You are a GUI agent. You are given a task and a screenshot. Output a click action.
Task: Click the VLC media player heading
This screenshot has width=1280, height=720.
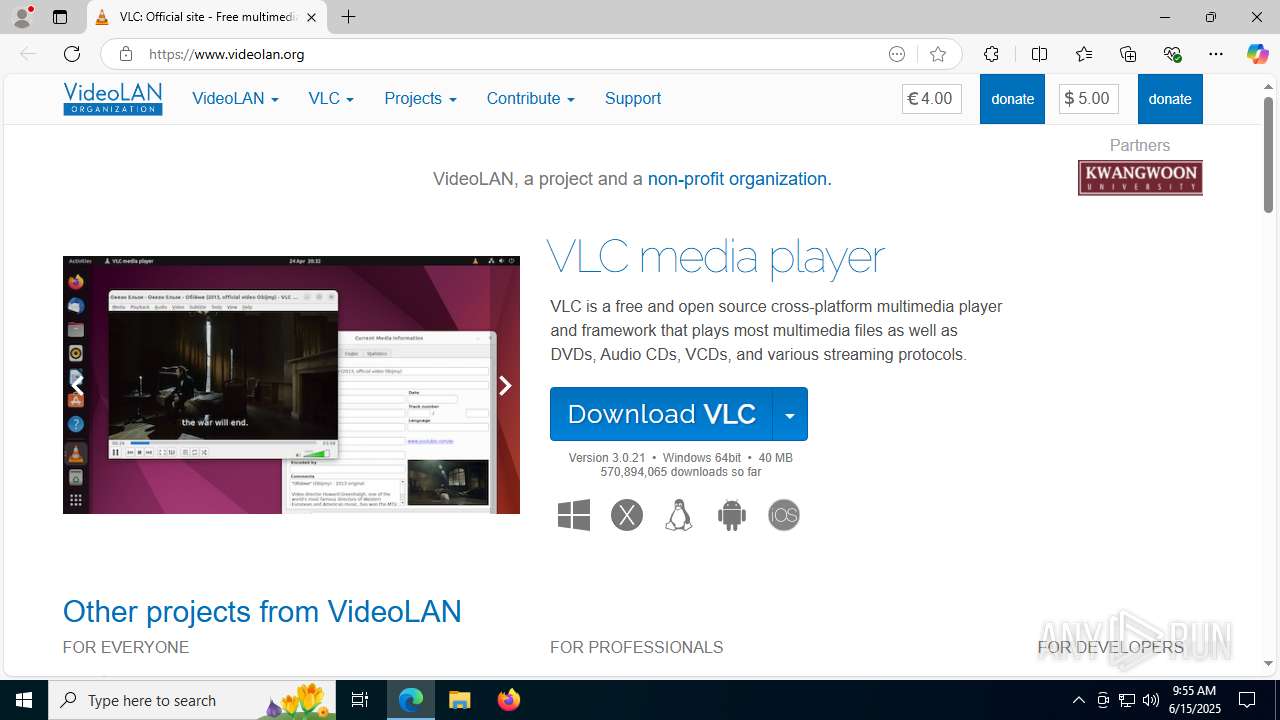[x=716, y=257]
